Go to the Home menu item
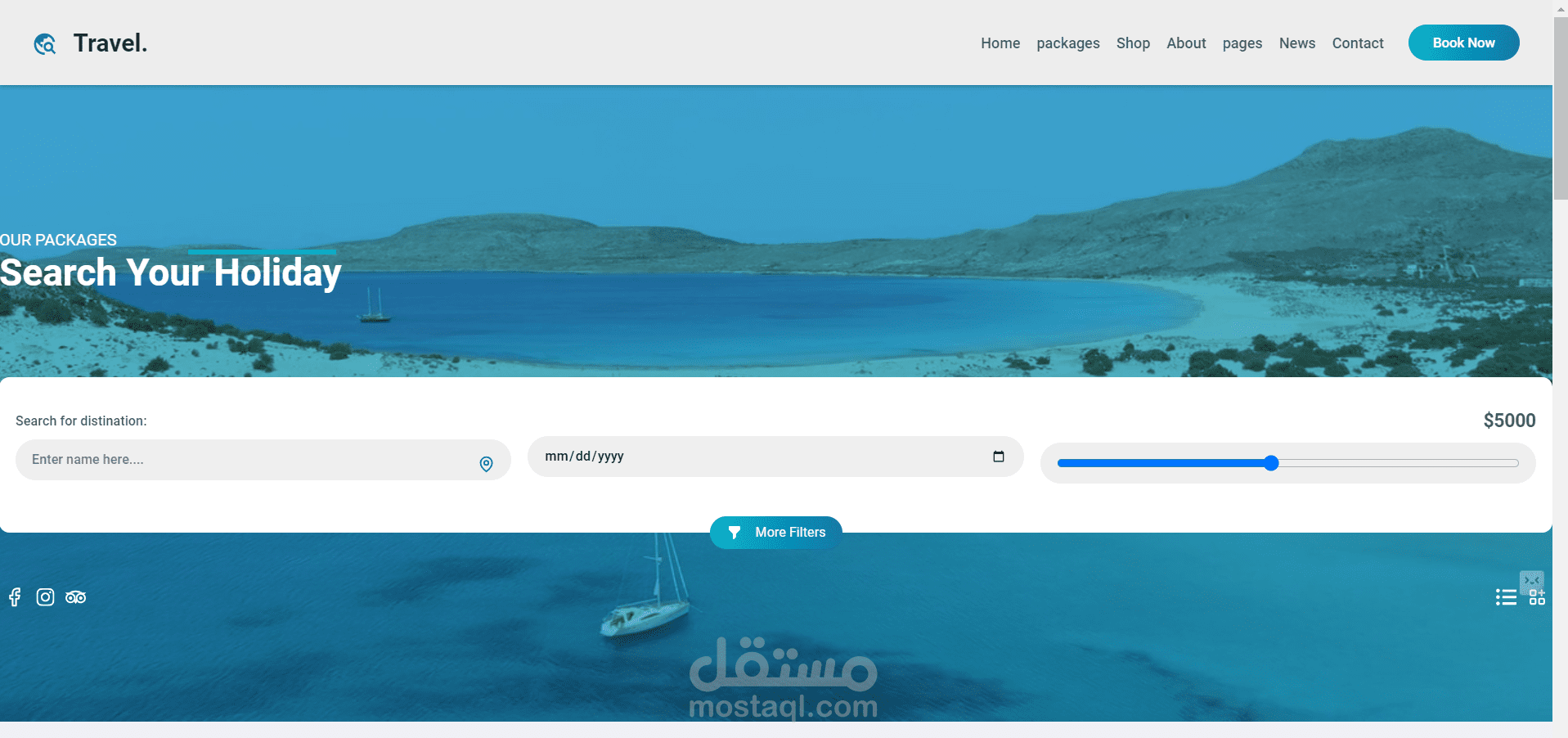This screenshot has height=738, width=1568. coord(1000,43)
